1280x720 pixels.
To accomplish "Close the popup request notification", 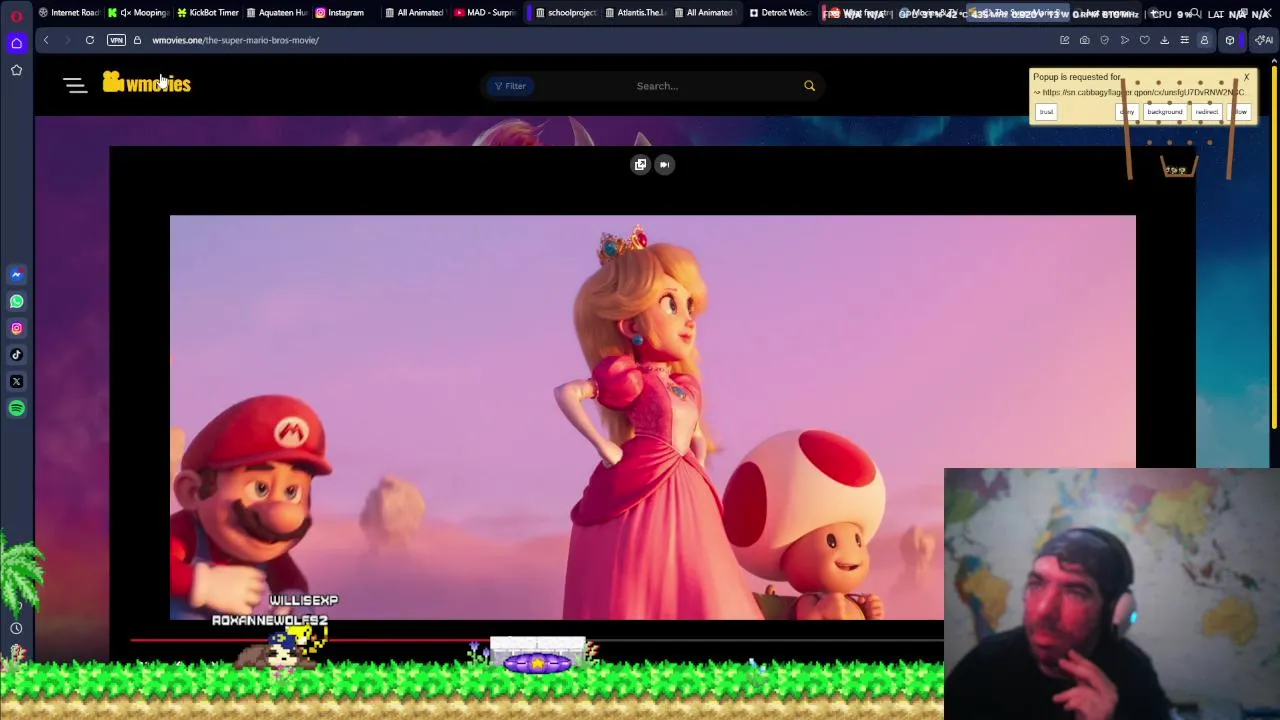I will (1246, 77).
